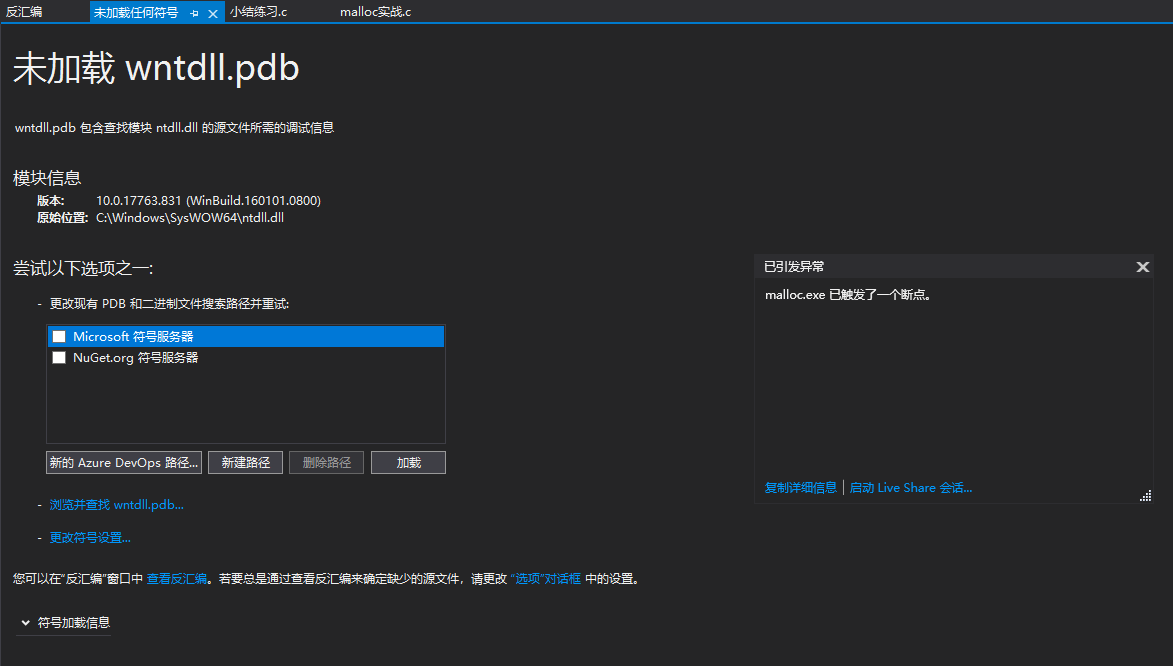Image resolution: width=1173 pixels, height=666 pixels.
Task: Open the malloc实战.c tab
Action: click(376, 12)
